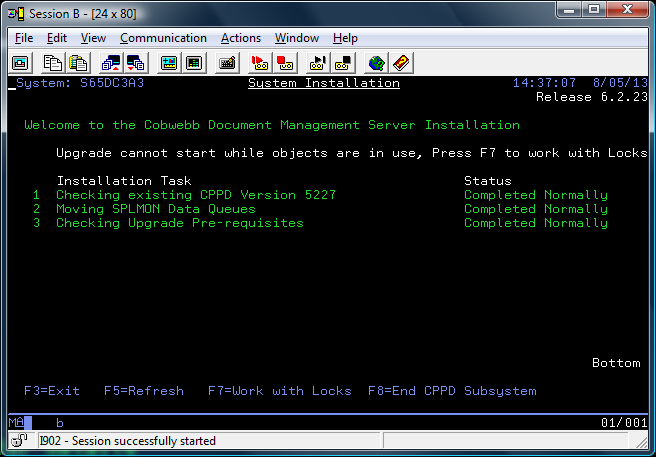
Task: Click the 'Installation Task' column heading
Action: point(124,181)
